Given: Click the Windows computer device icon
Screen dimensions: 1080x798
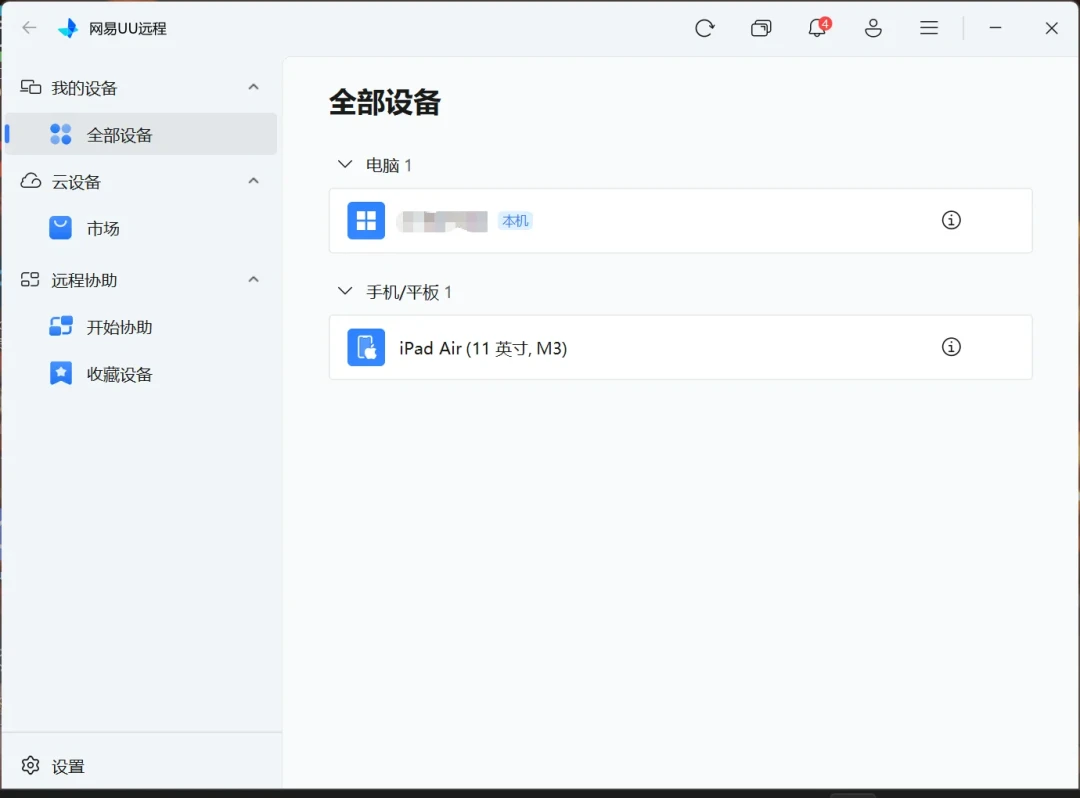Looking at the screenshot, I should point(366,220).
